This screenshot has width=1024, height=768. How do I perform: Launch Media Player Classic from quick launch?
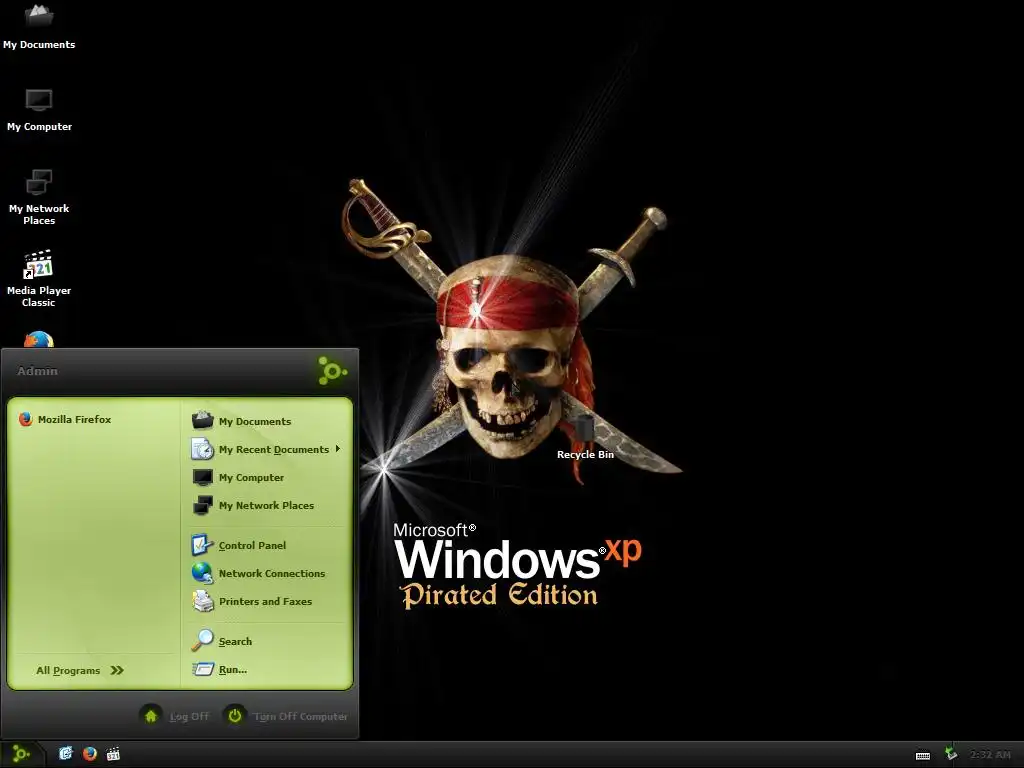113,754
